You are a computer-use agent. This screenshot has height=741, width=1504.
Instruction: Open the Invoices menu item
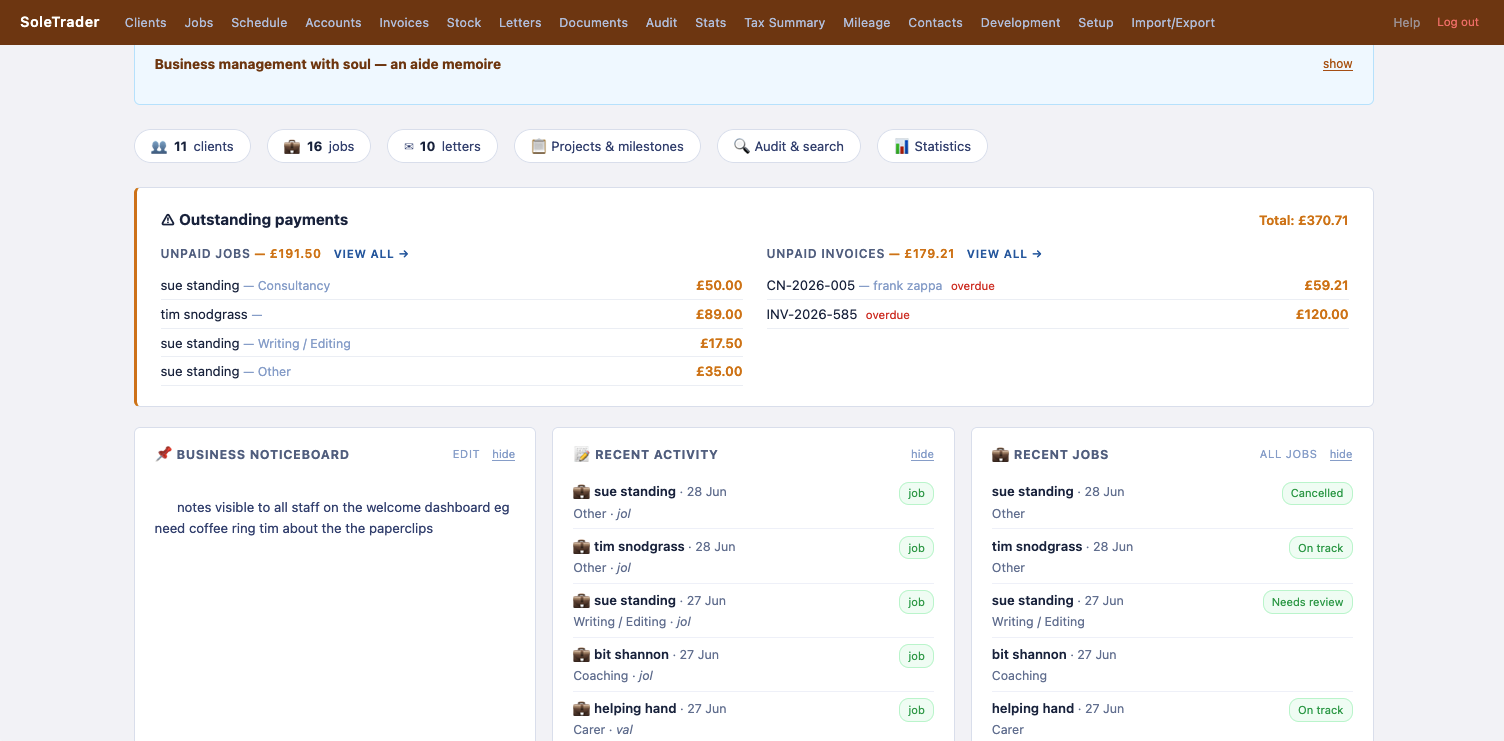(404, 22)
